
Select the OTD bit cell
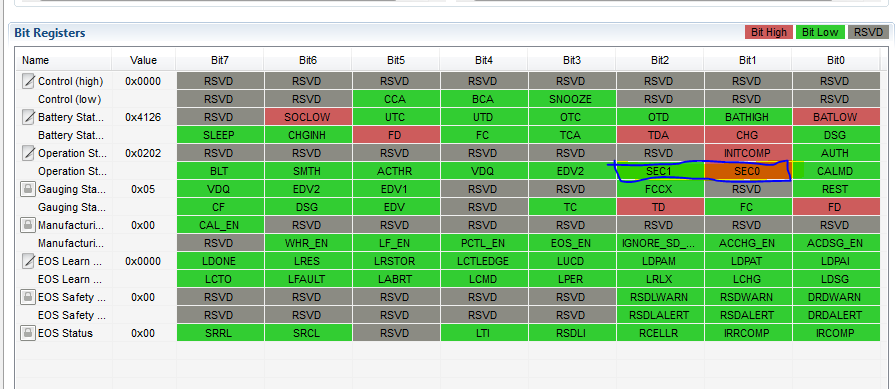[659, 117]
